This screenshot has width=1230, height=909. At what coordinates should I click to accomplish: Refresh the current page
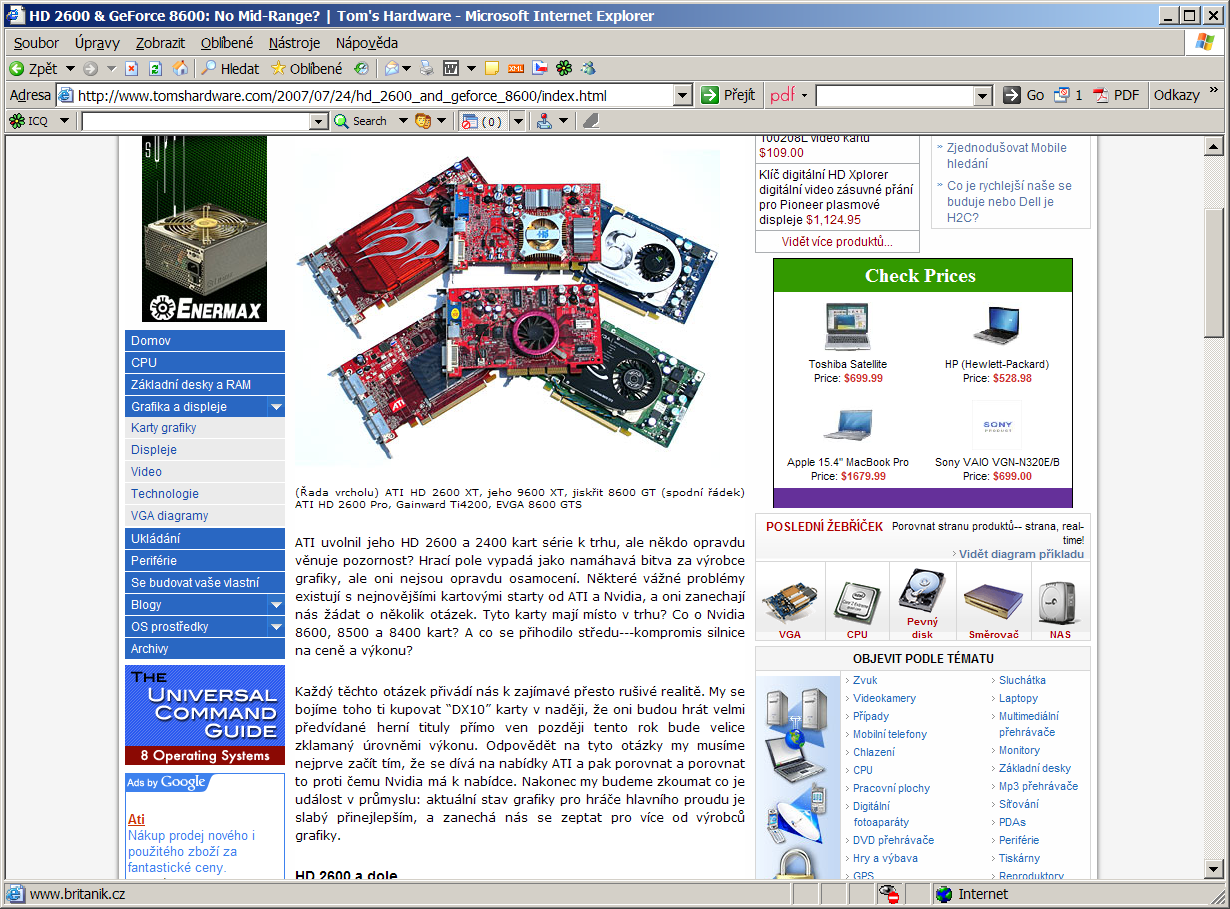155,69
